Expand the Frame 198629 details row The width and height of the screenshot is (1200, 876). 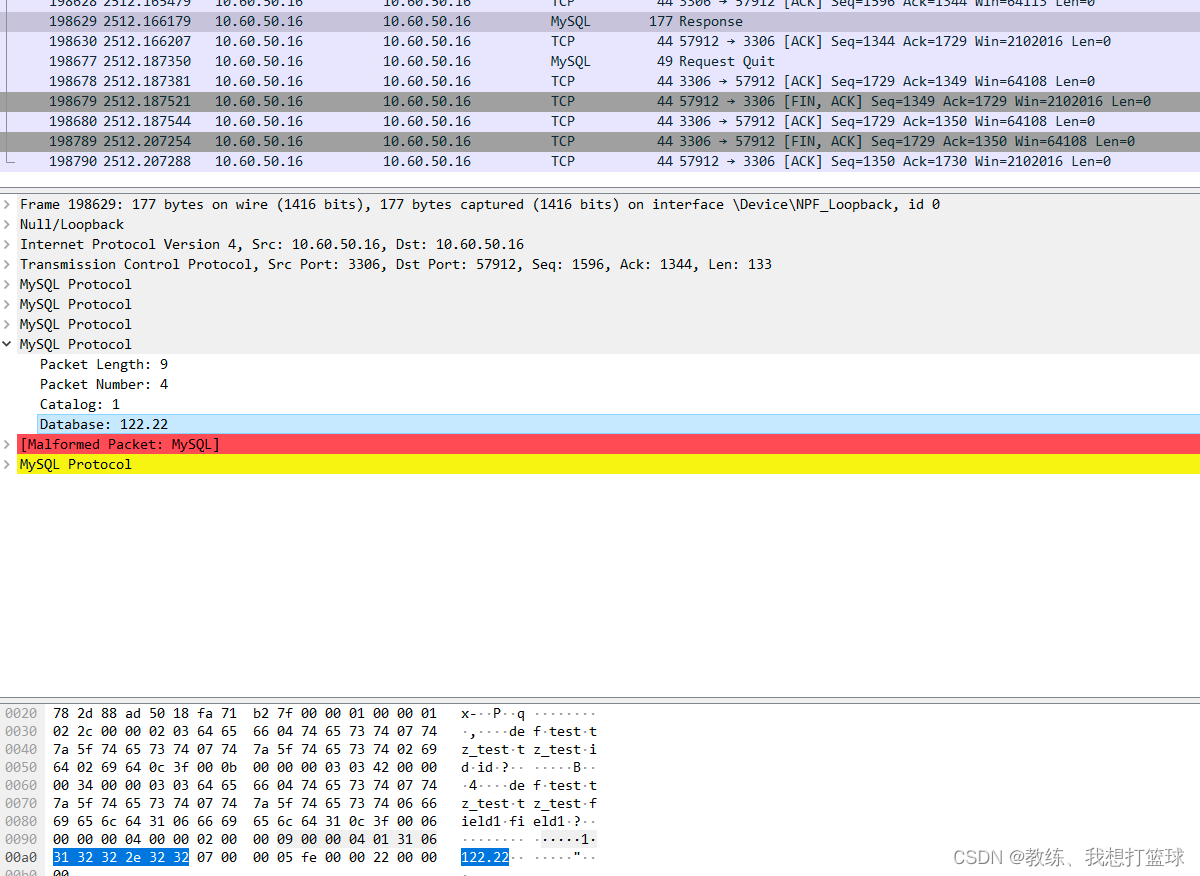coord(8,204)
